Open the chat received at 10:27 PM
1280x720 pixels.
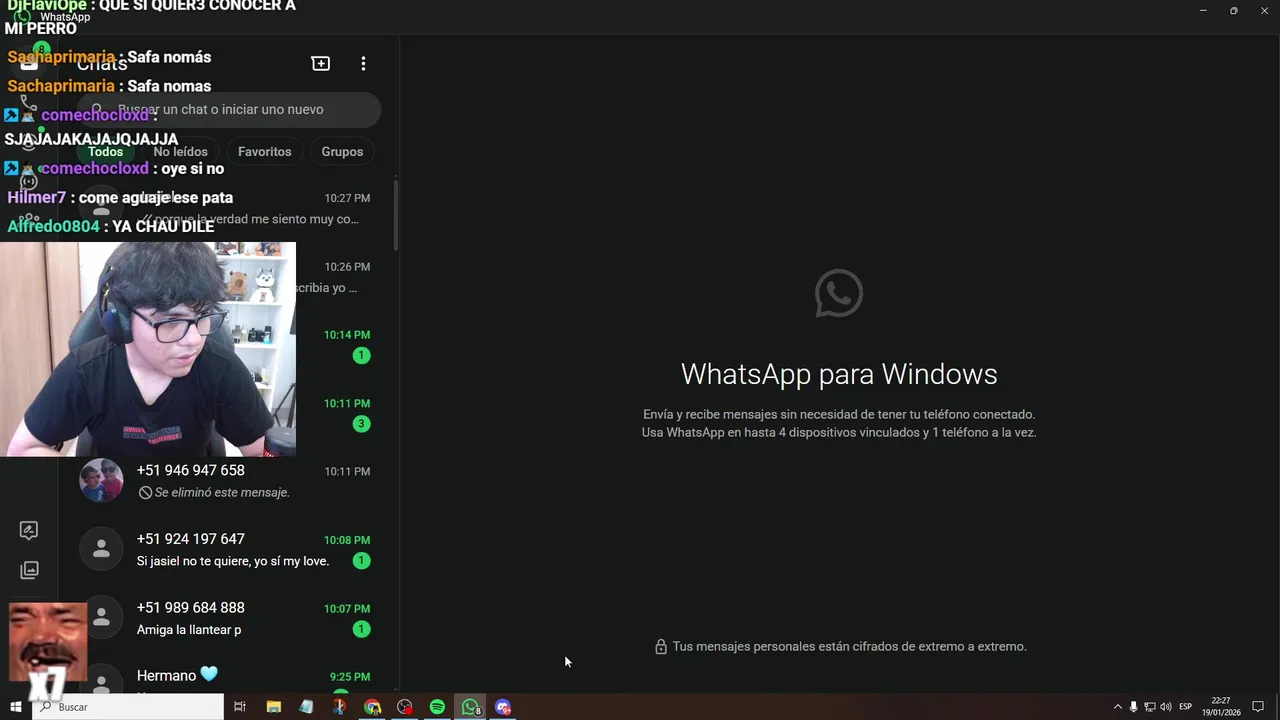[228, 208]
